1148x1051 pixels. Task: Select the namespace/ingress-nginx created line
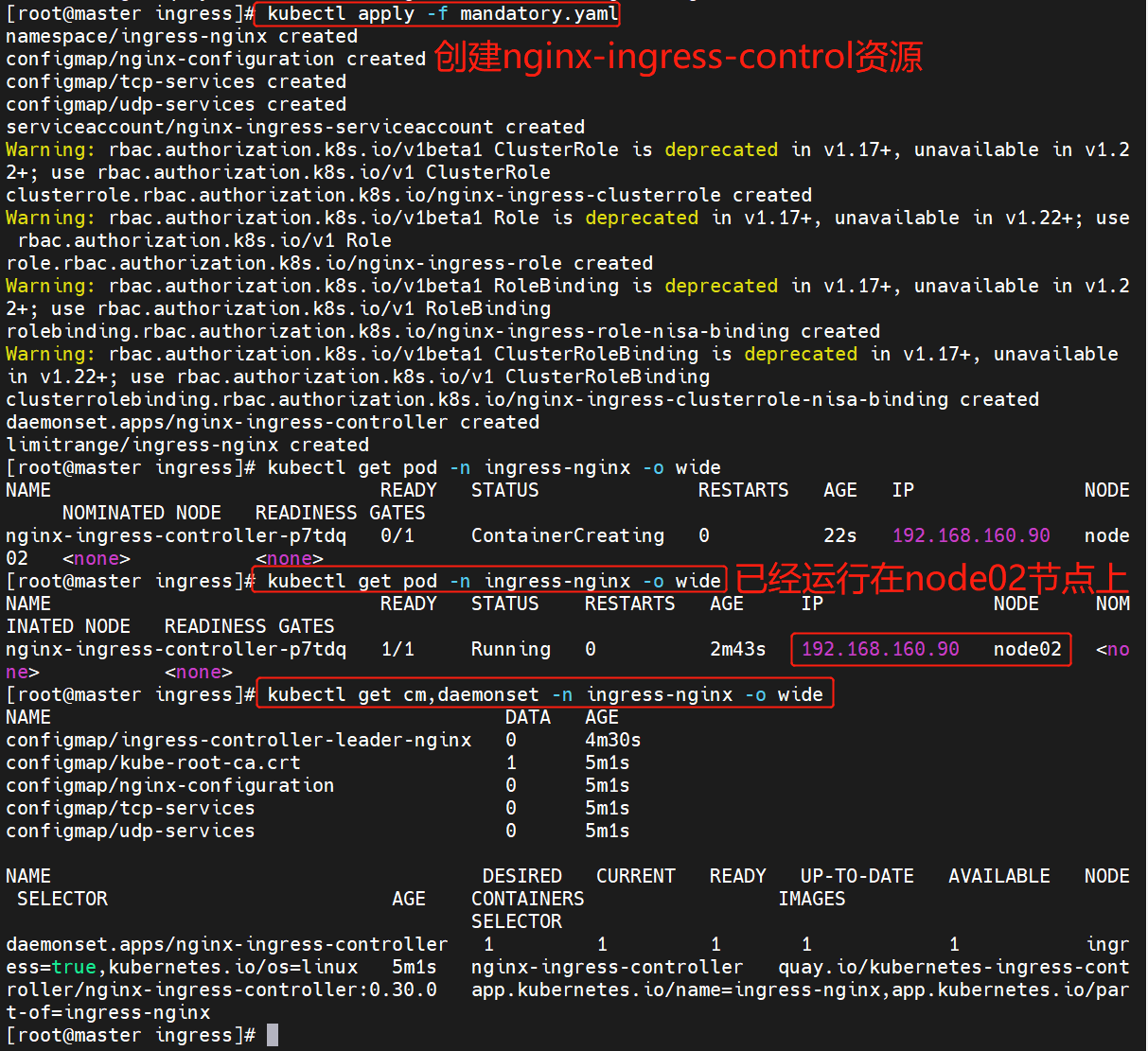[x=182, y=36]
